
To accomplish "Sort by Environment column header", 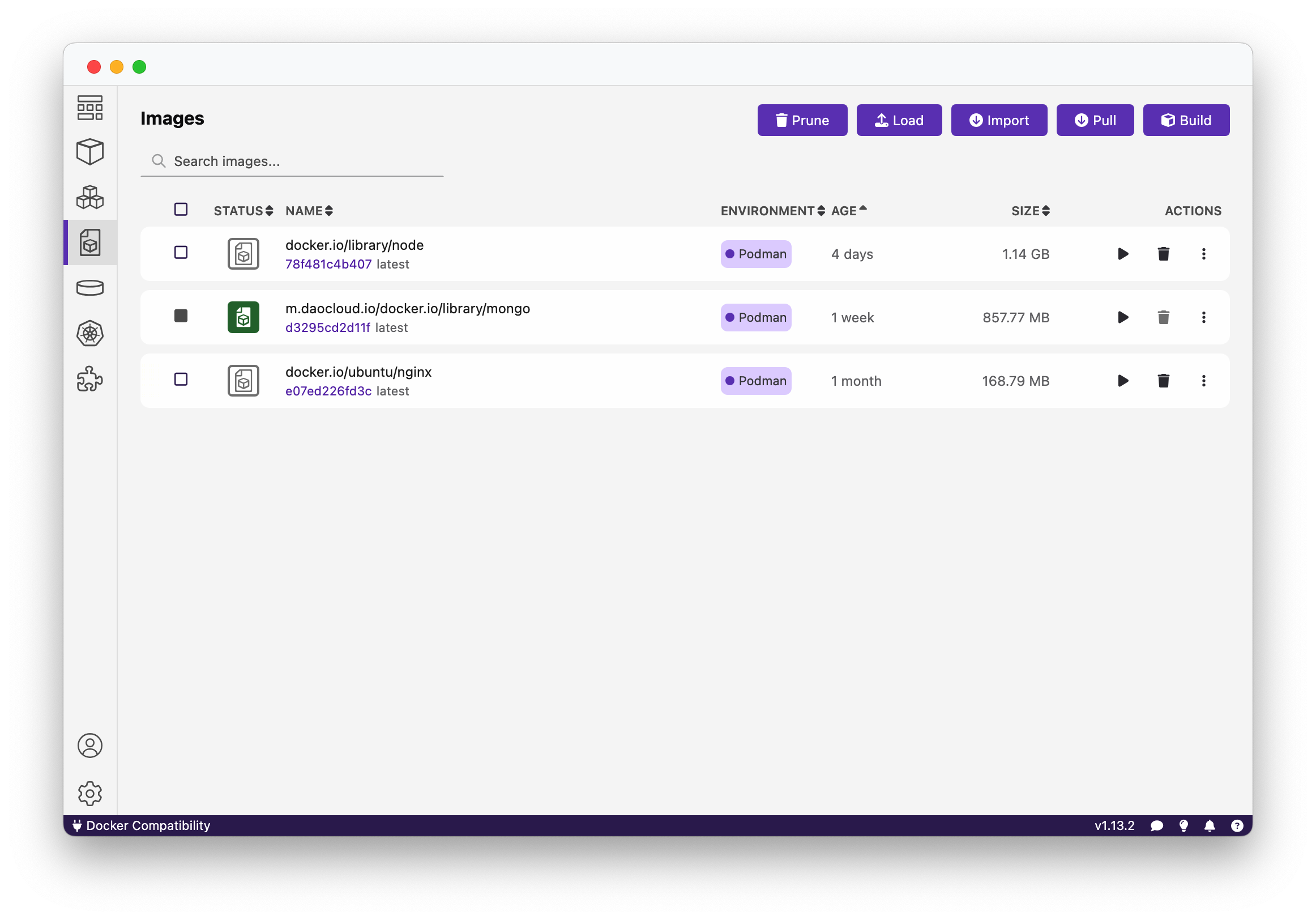I will point(772,211).
